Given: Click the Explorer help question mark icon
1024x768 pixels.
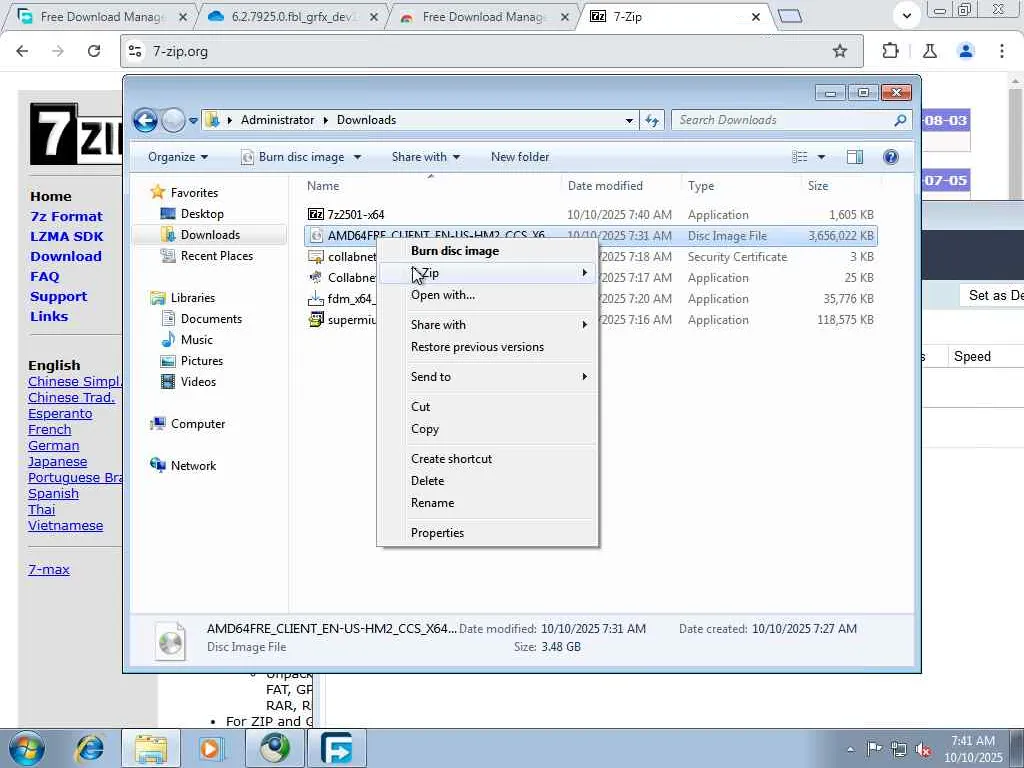Looking at the screenshot, I should click(x=891, y=157).
